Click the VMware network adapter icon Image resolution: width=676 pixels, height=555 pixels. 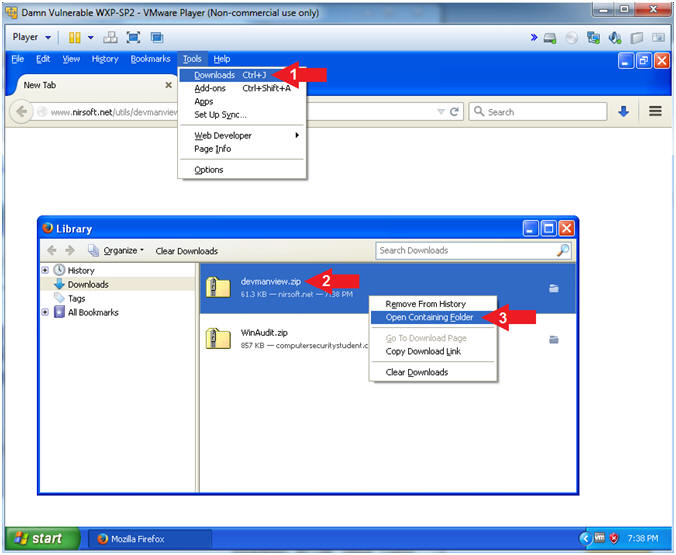(x=593, y=38)
